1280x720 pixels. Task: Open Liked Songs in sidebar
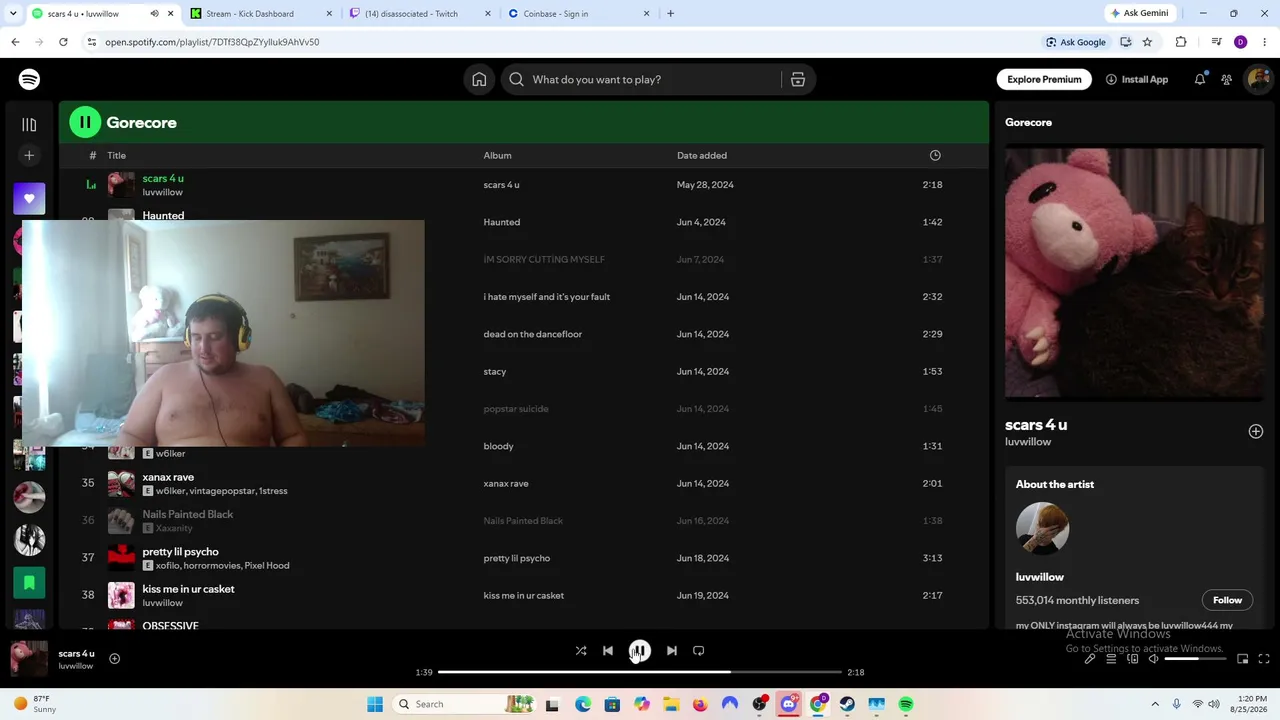click(x=29, y=198)
